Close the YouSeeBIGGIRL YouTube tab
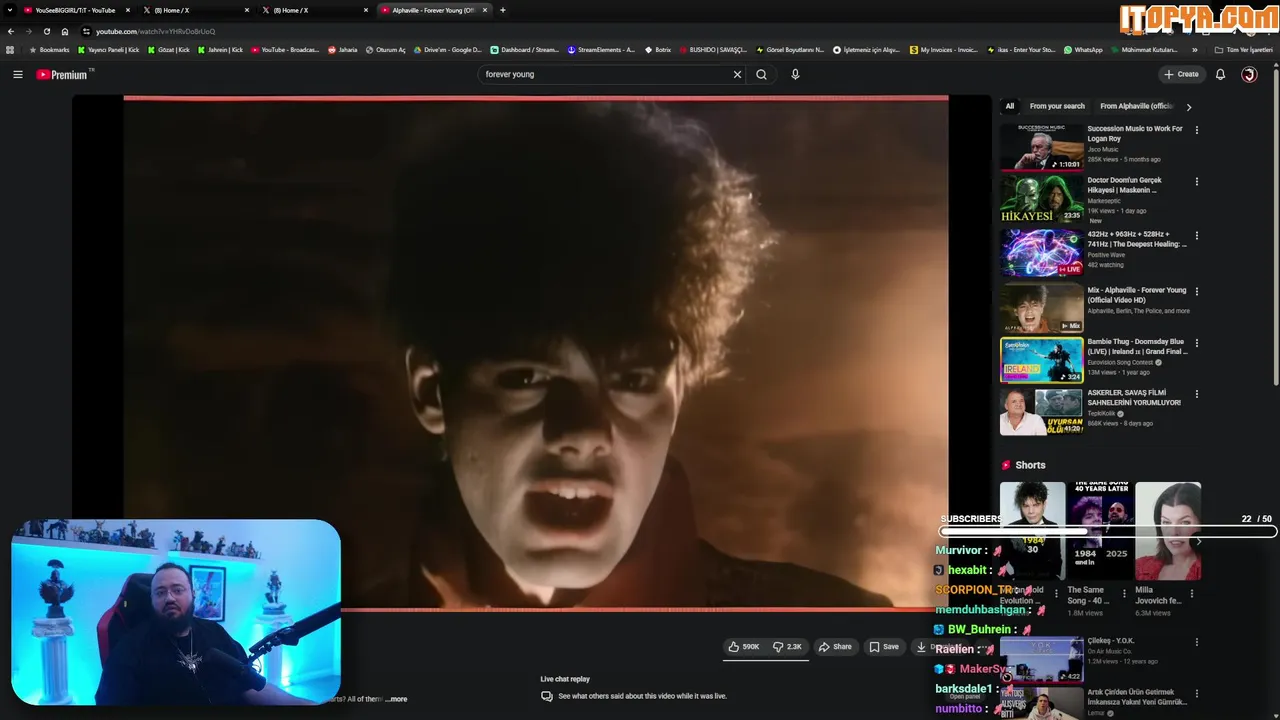This screenshot has width=1280, height=720. click(128, 10)
